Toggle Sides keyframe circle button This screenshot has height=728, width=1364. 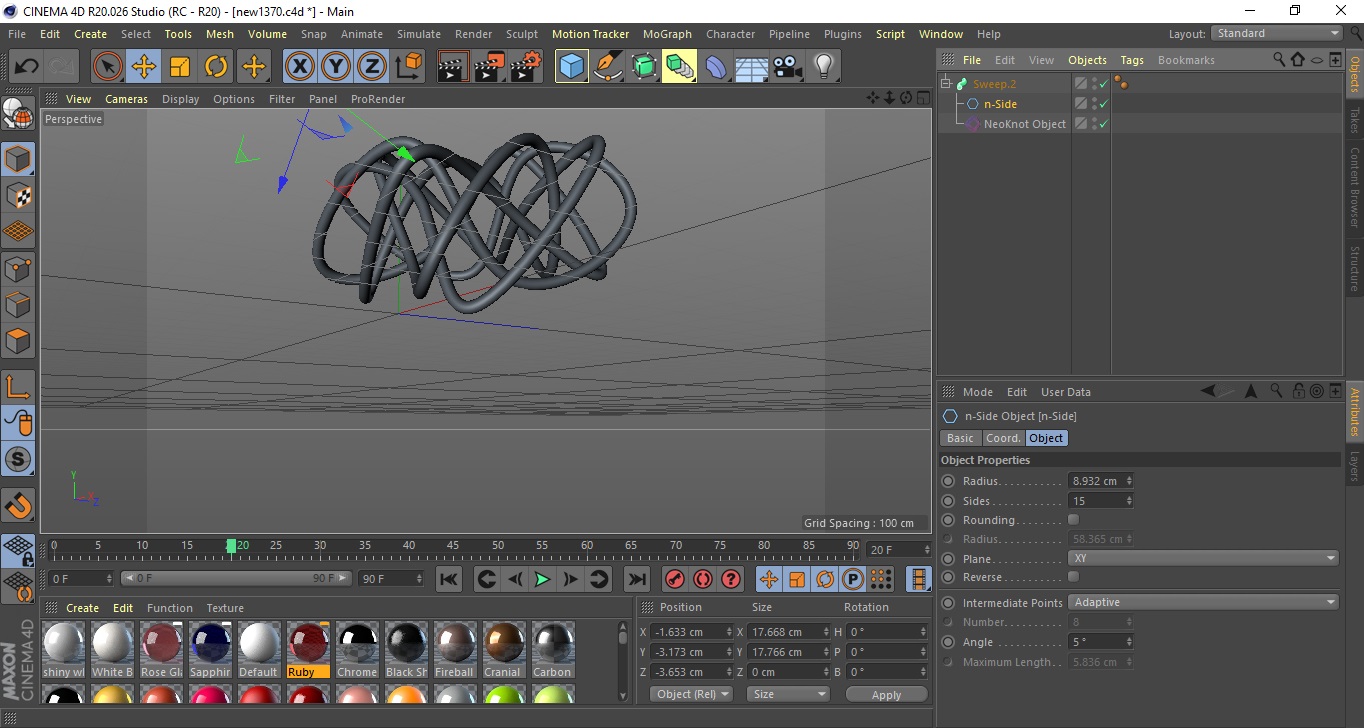tap(948, 501)
